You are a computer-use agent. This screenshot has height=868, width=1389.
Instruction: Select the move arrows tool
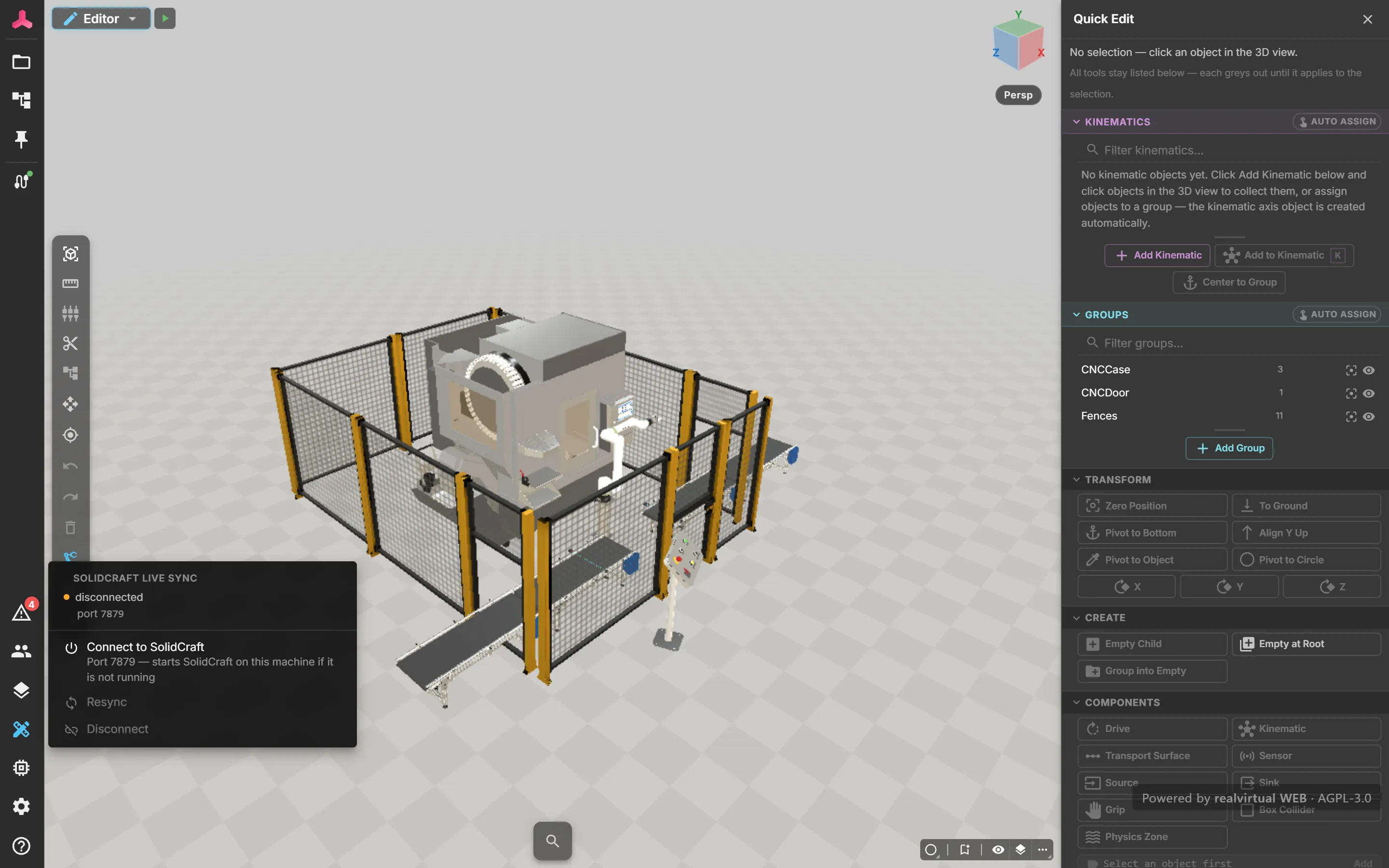coord(70,404)
